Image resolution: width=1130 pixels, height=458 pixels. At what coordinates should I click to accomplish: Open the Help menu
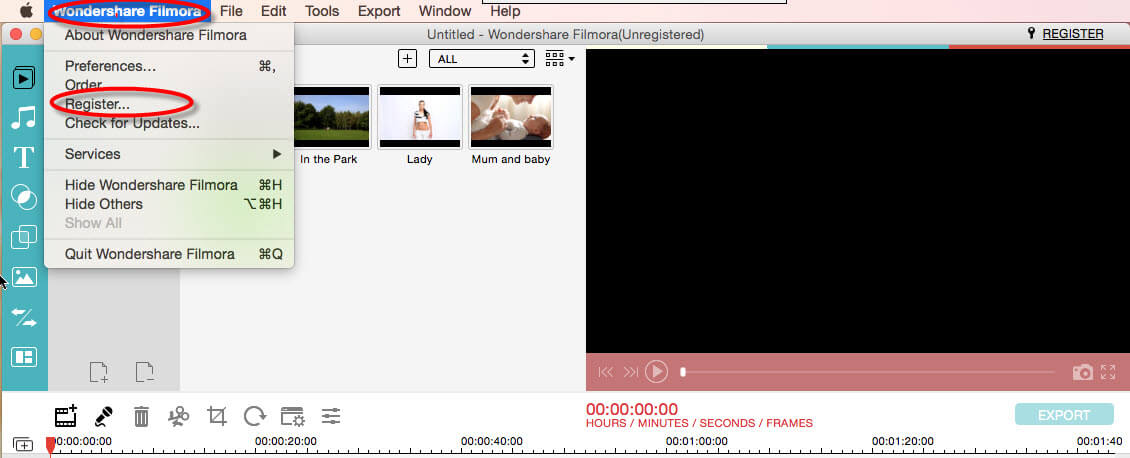click(x=505, y=11)
